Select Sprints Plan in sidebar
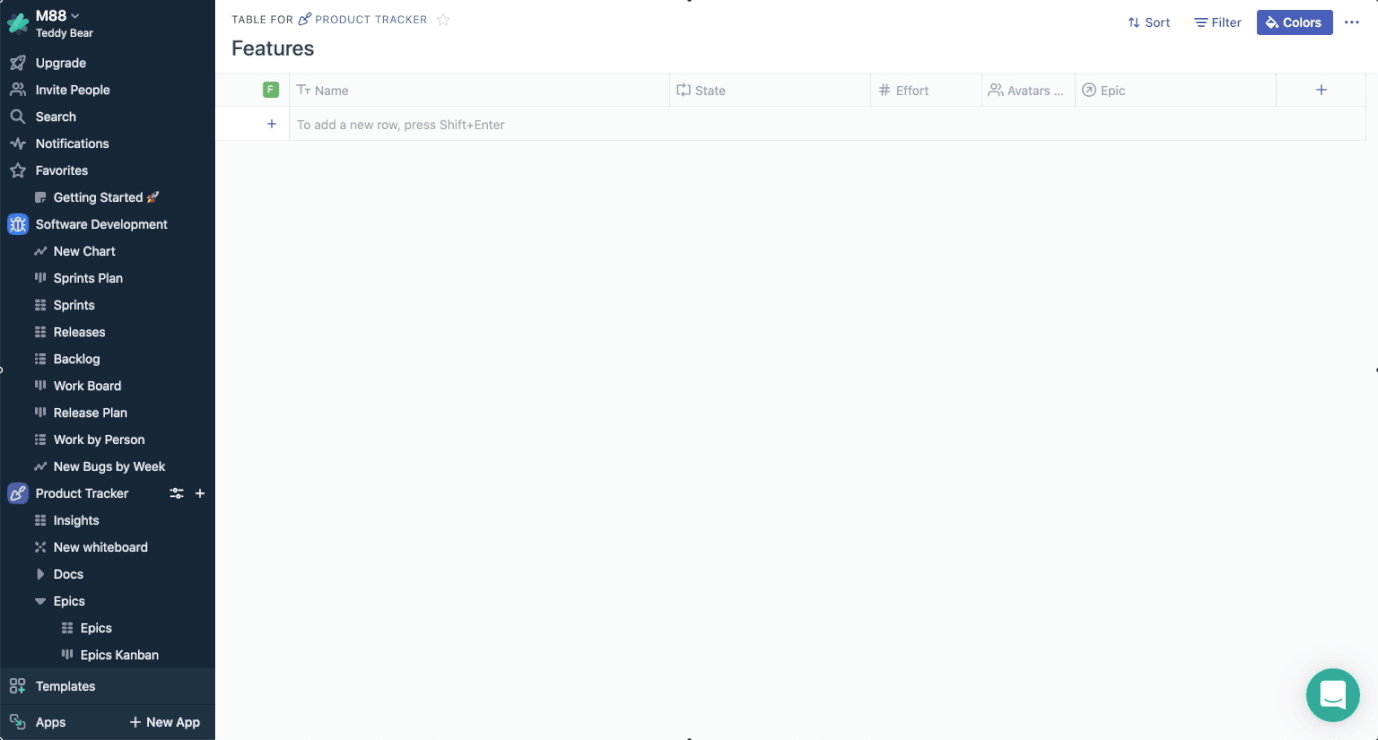Screen dimensions: 1378x740 pos(88,278)
